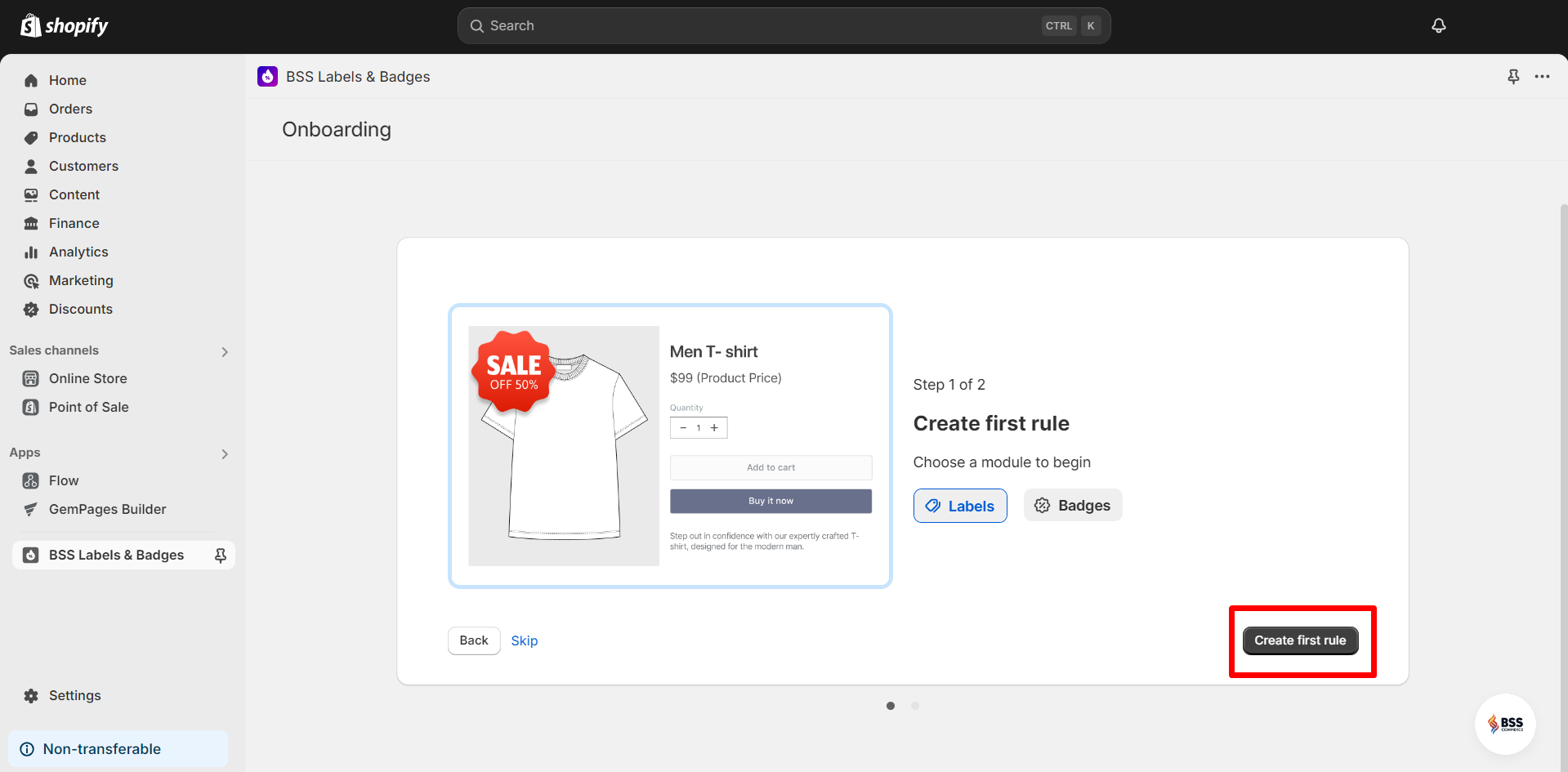Pin the app using header pin icon
The image size is (1568, 772).
pos(1513,76)
